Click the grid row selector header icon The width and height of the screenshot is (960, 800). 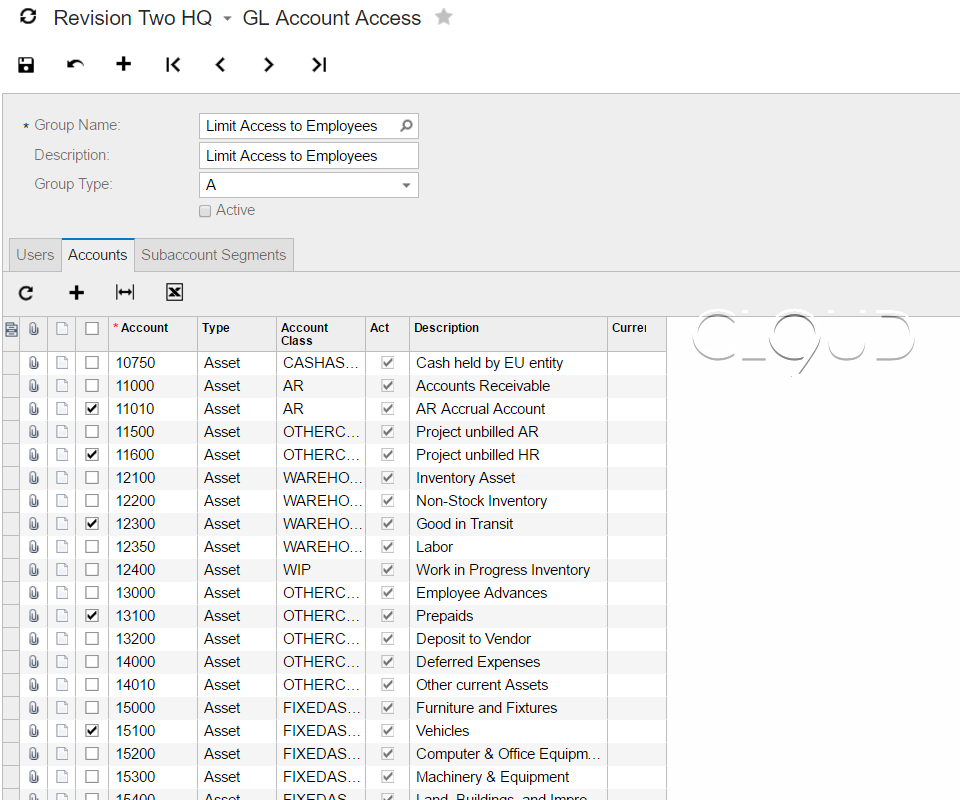click(11, 329)
